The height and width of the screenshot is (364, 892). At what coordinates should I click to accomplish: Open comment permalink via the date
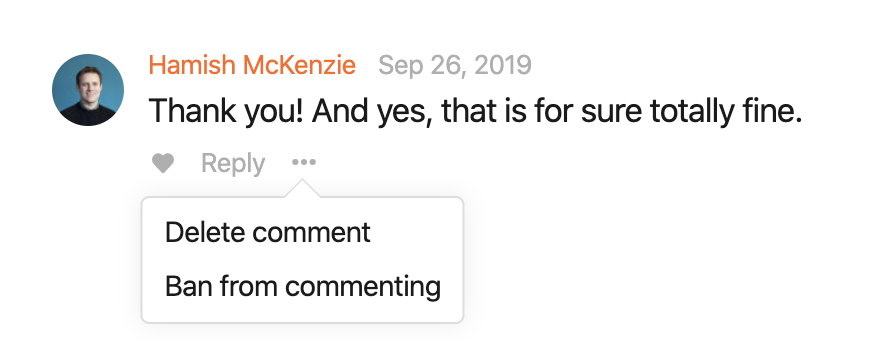[x=455, y=65]
